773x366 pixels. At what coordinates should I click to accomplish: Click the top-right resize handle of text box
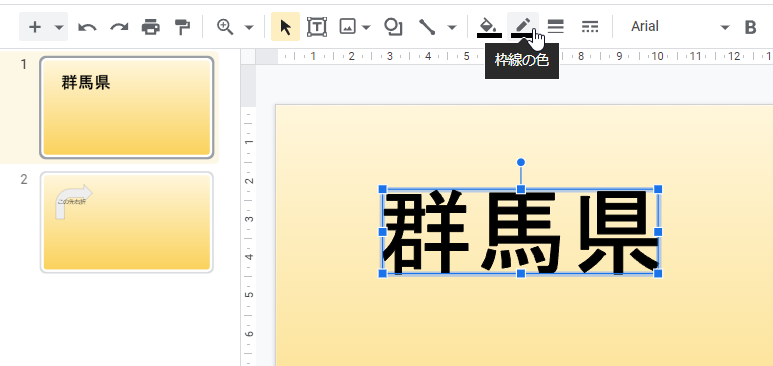click(658, 189)
